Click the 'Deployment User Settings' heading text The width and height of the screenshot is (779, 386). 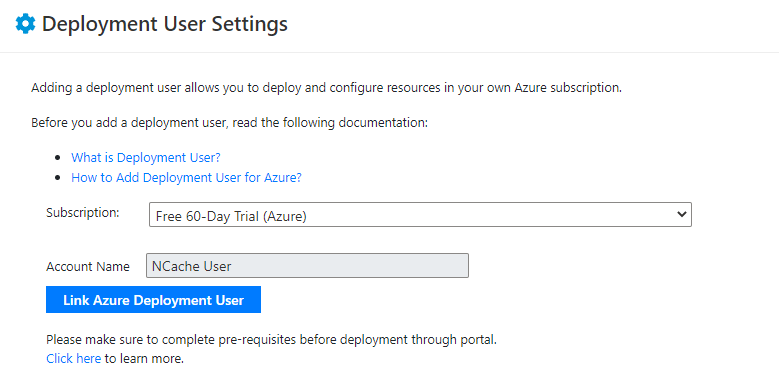165,24
